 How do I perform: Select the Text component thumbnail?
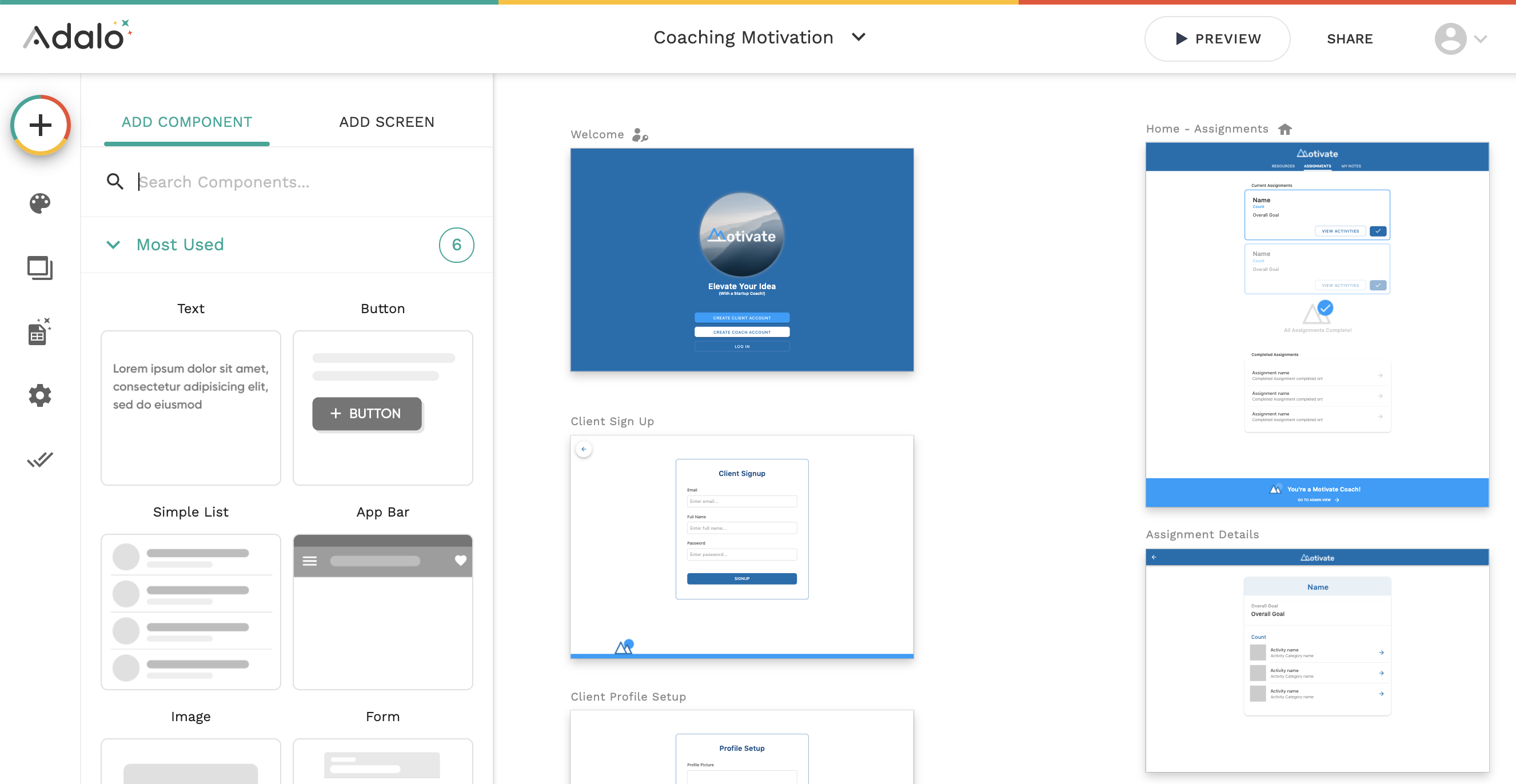tap(191, 407)
